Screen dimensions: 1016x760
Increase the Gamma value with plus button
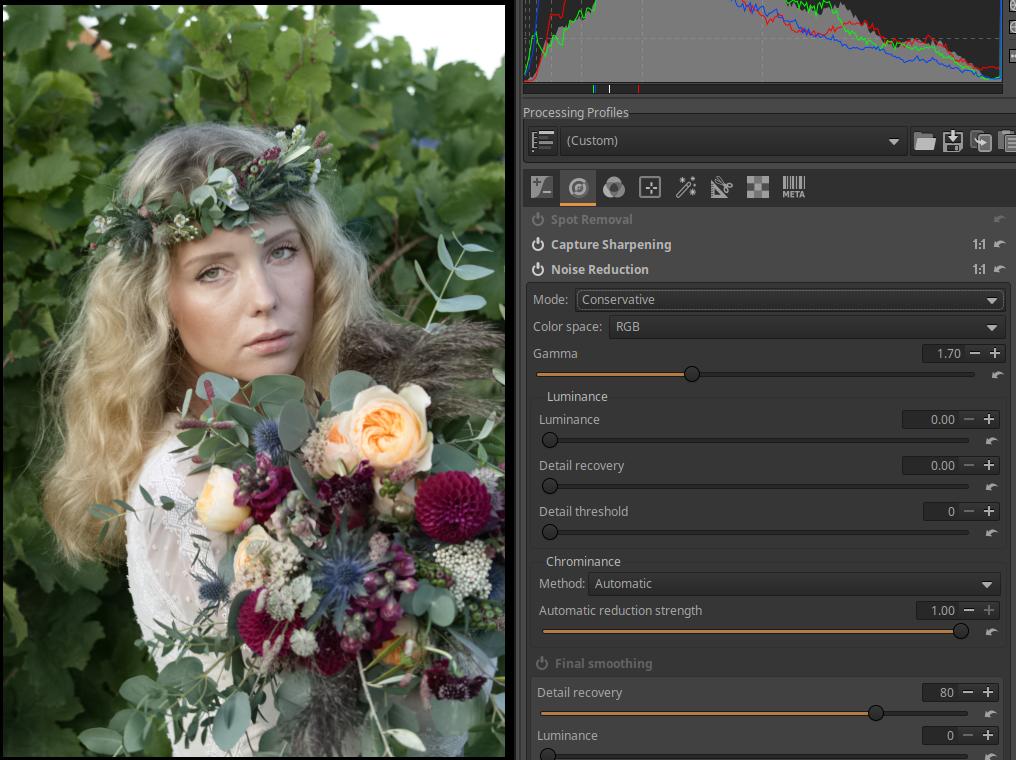tap(995, 354)
